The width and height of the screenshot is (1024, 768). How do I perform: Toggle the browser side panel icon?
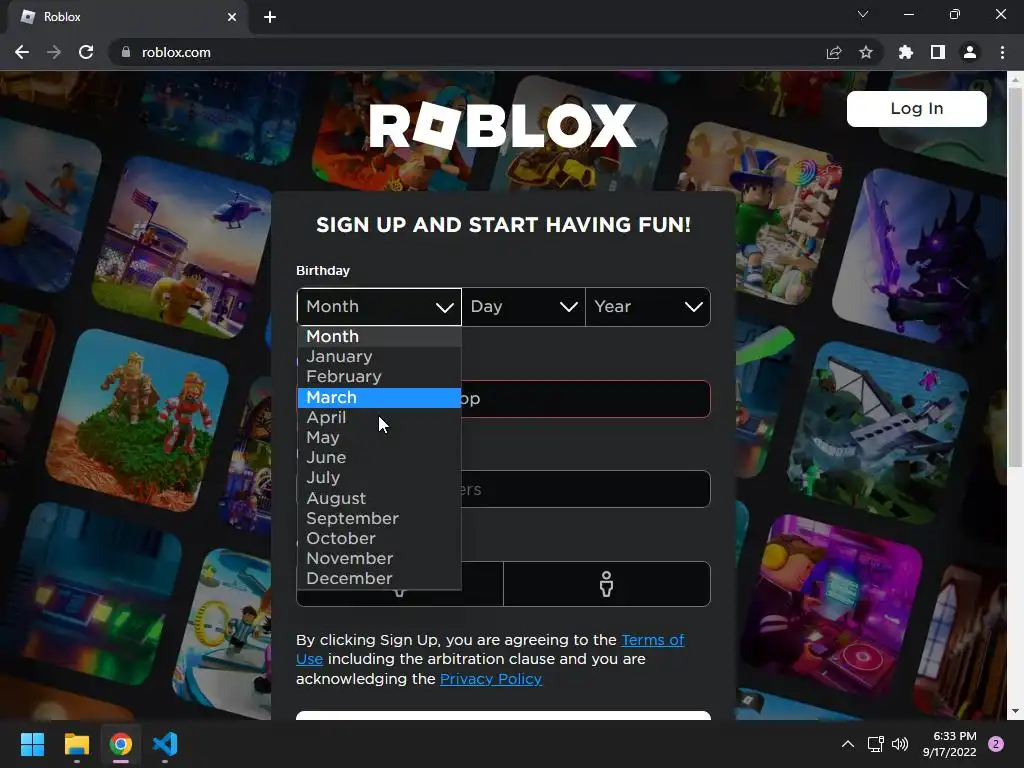click(938, 52)
